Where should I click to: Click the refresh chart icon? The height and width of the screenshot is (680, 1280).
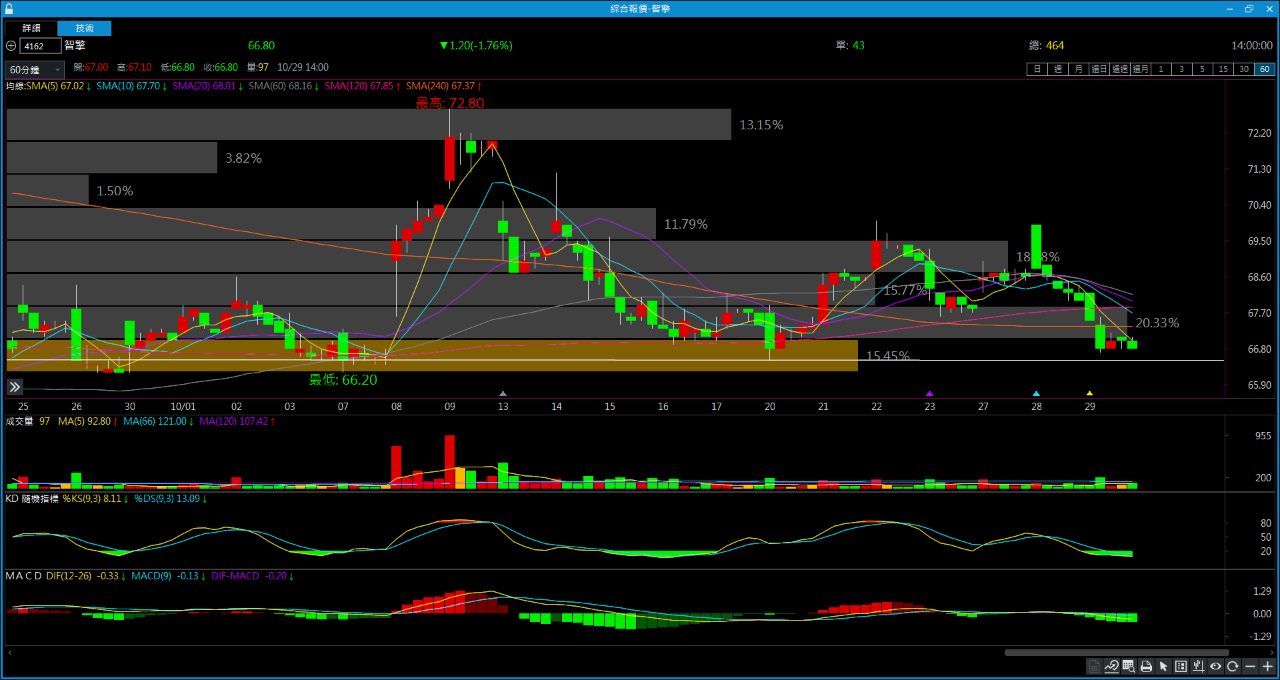point(1233,667)
